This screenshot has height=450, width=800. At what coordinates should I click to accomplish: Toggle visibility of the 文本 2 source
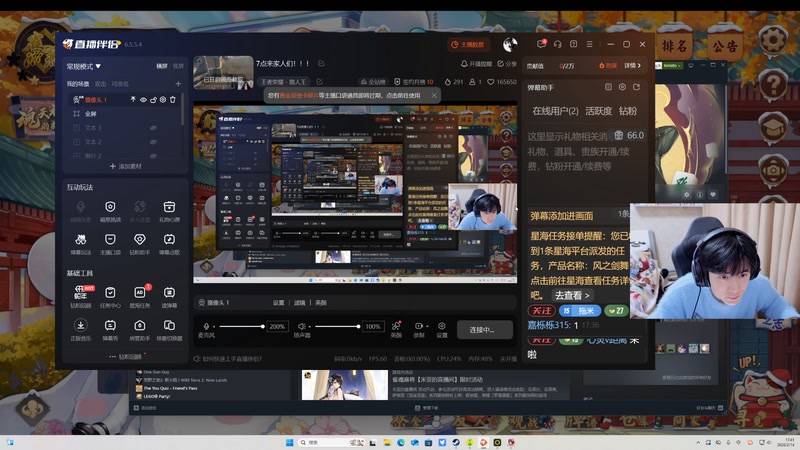pos(153,142)
